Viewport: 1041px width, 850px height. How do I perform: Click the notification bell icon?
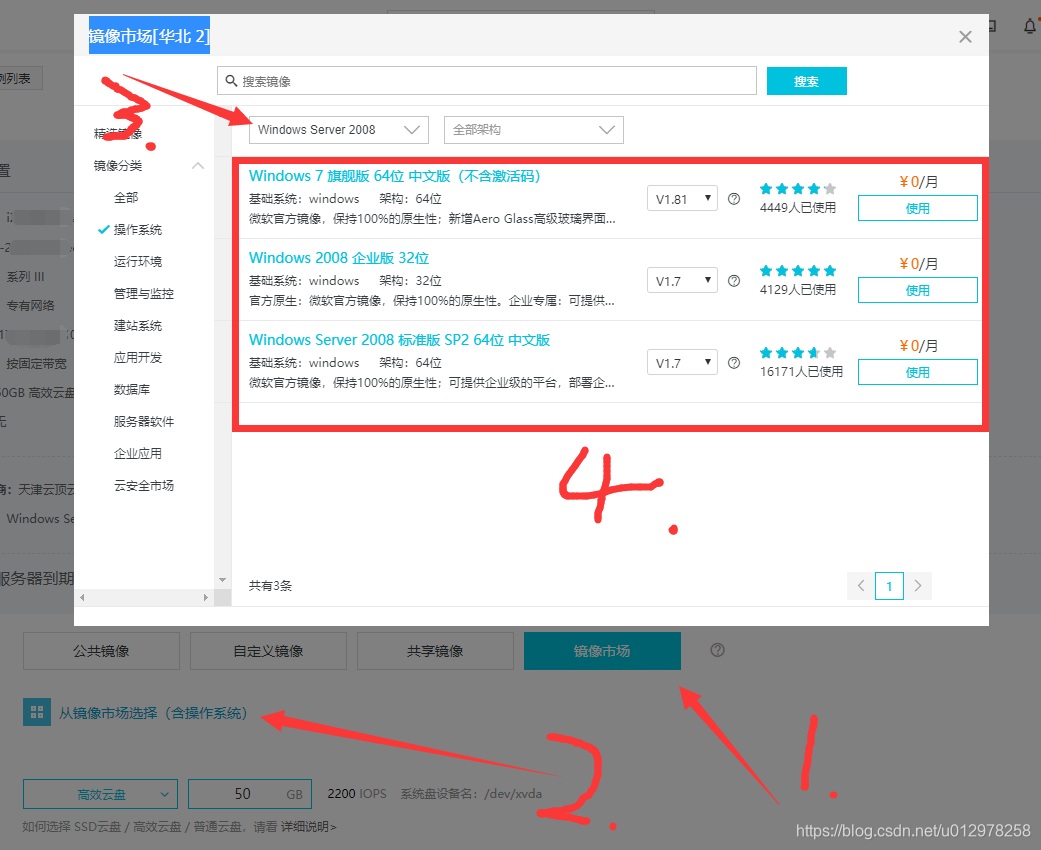click(1030, 27)
